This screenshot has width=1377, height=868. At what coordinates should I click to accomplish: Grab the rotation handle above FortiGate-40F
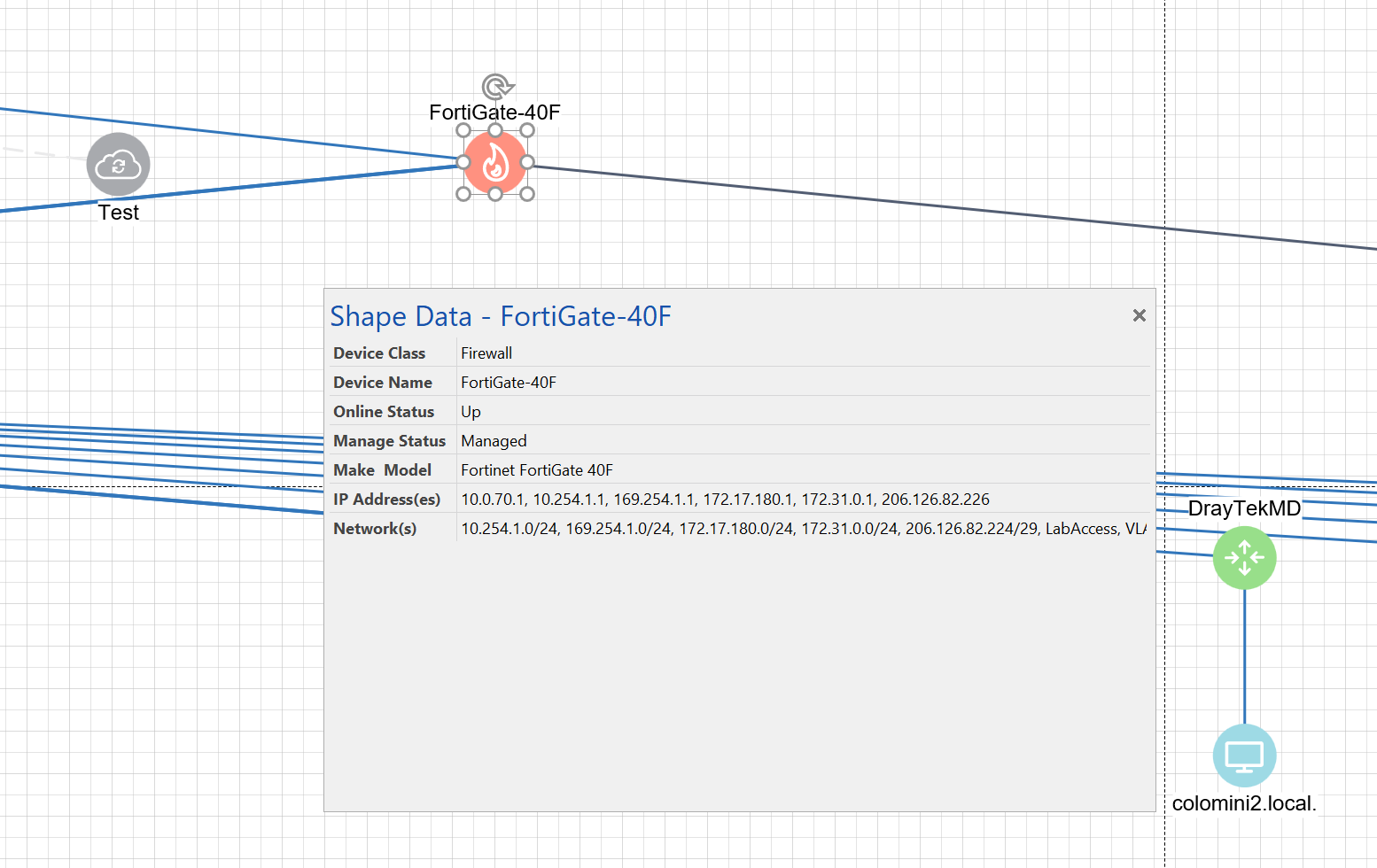point(497,87)
